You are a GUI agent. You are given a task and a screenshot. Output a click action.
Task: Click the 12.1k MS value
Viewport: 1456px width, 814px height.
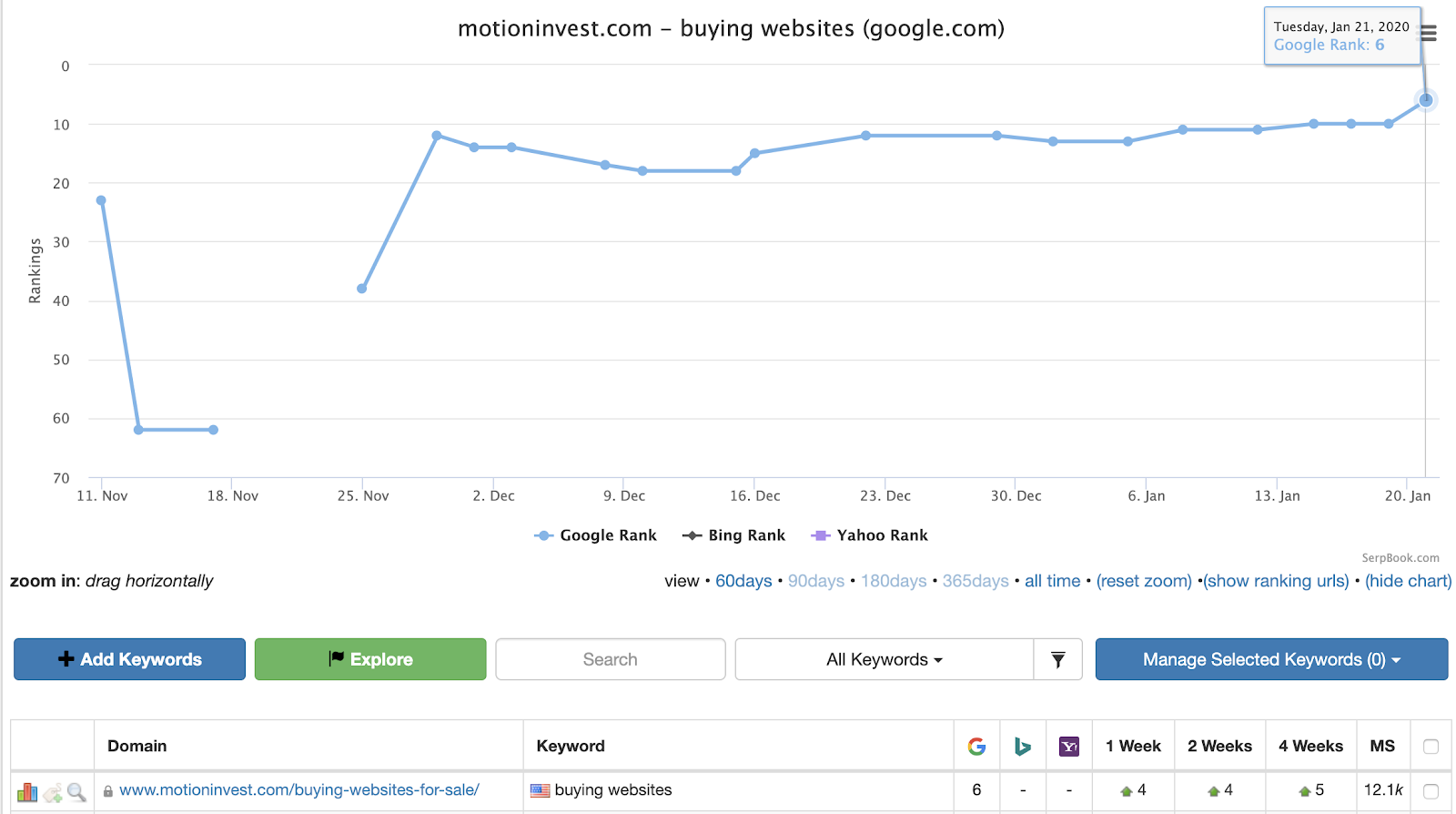[1383, 790]
